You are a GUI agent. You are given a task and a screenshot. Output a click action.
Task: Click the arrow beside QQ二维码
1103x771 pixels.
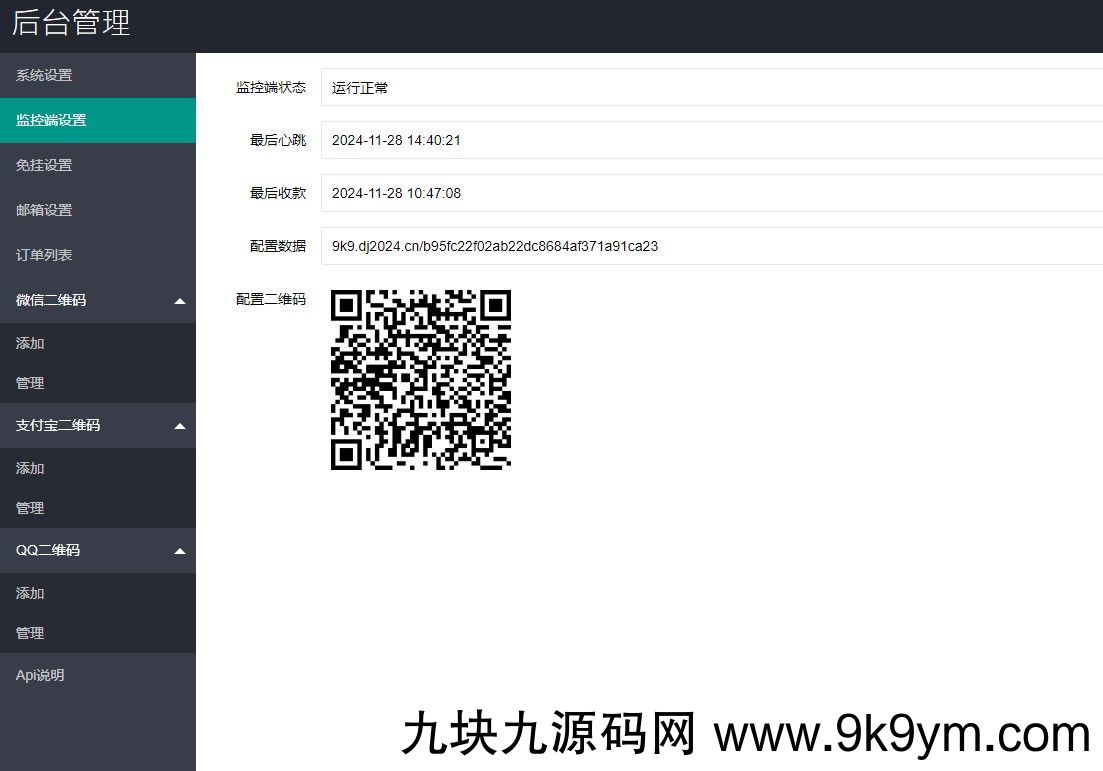180,552
